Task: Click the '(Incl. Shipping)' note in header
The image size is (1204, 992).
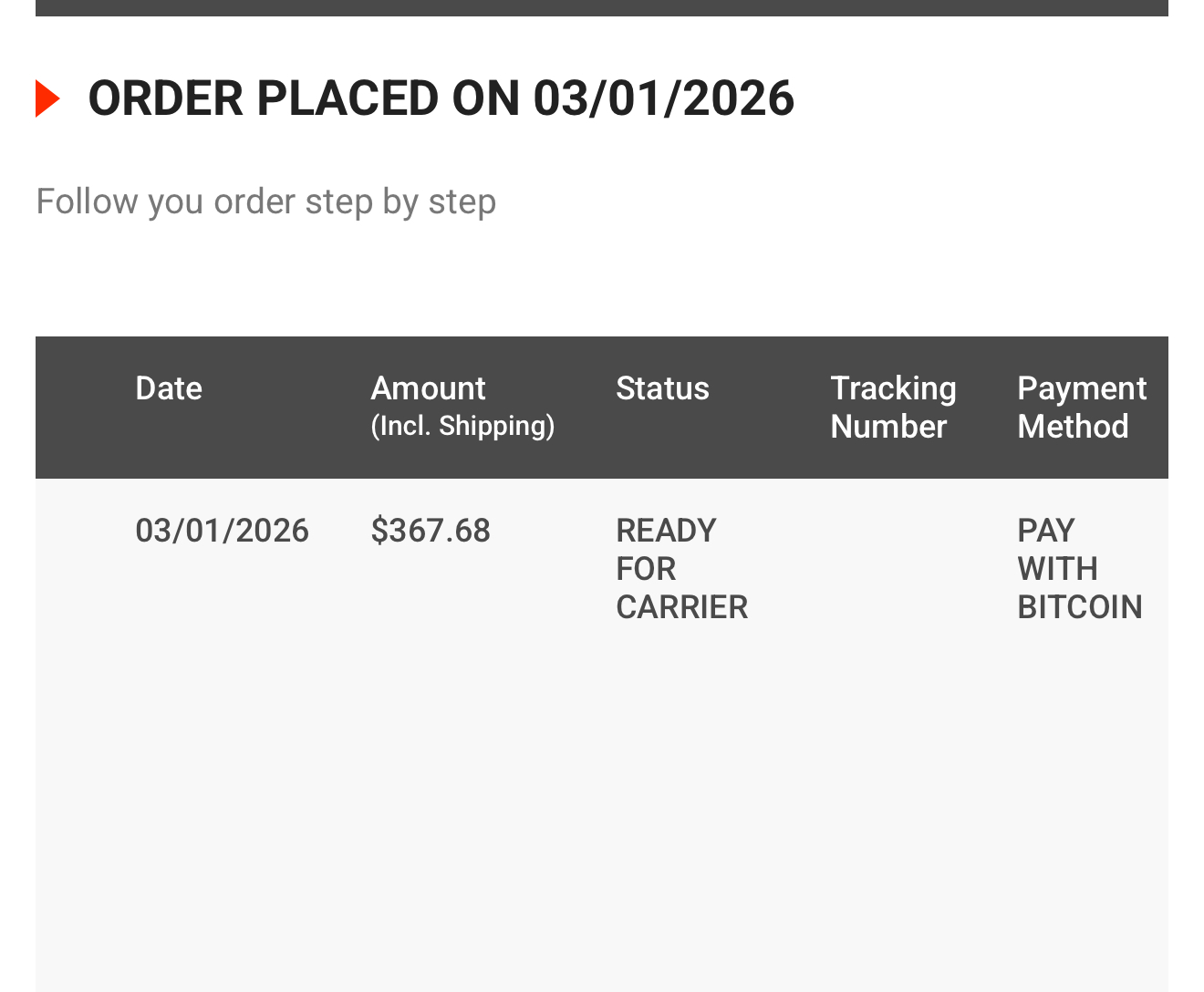Action: 462,426
